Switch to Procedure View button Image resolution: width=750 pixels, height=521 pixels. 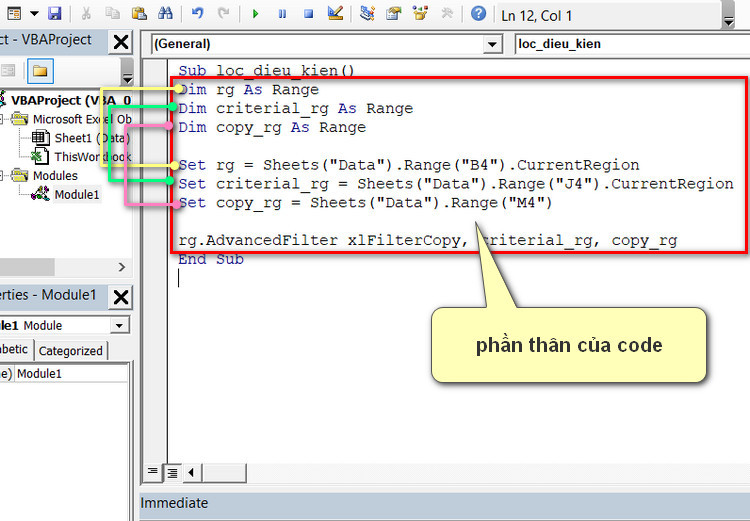click(153, 473)
